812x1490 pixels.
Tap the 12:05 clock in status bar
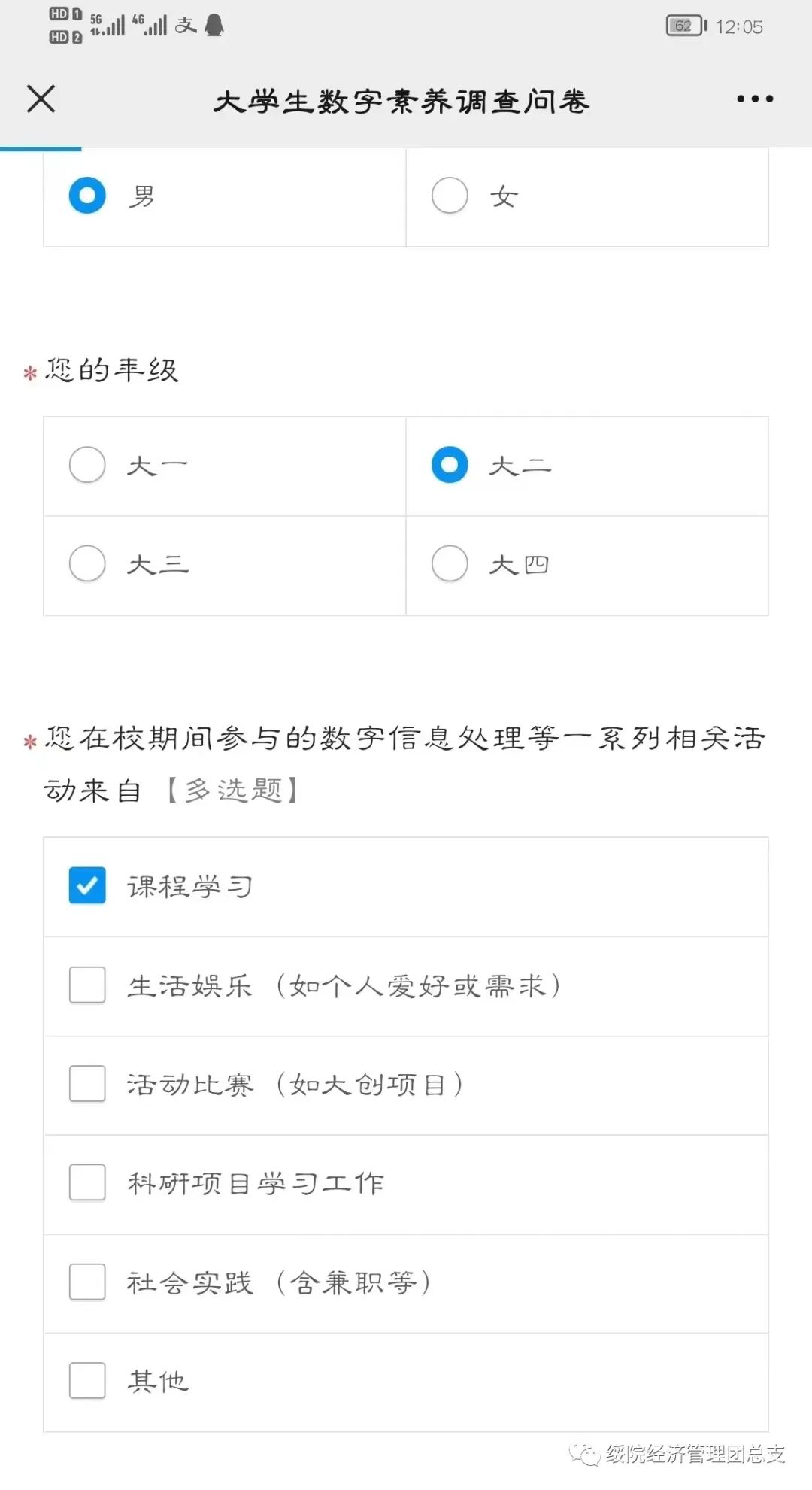738,27
